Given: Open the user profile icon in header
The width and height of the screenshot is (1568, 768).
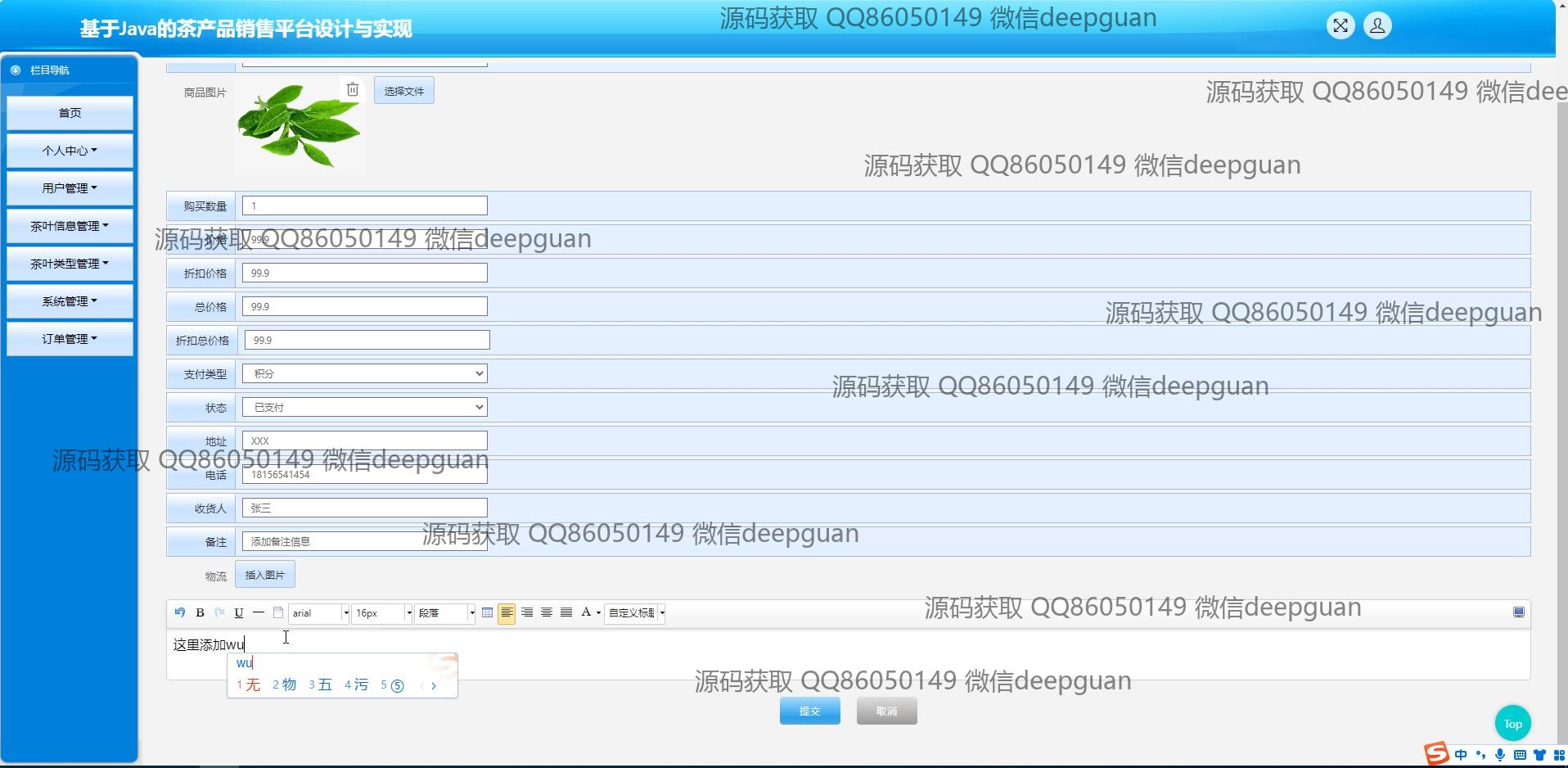Looking at the screenshot, I should [x=1377, y=26].
